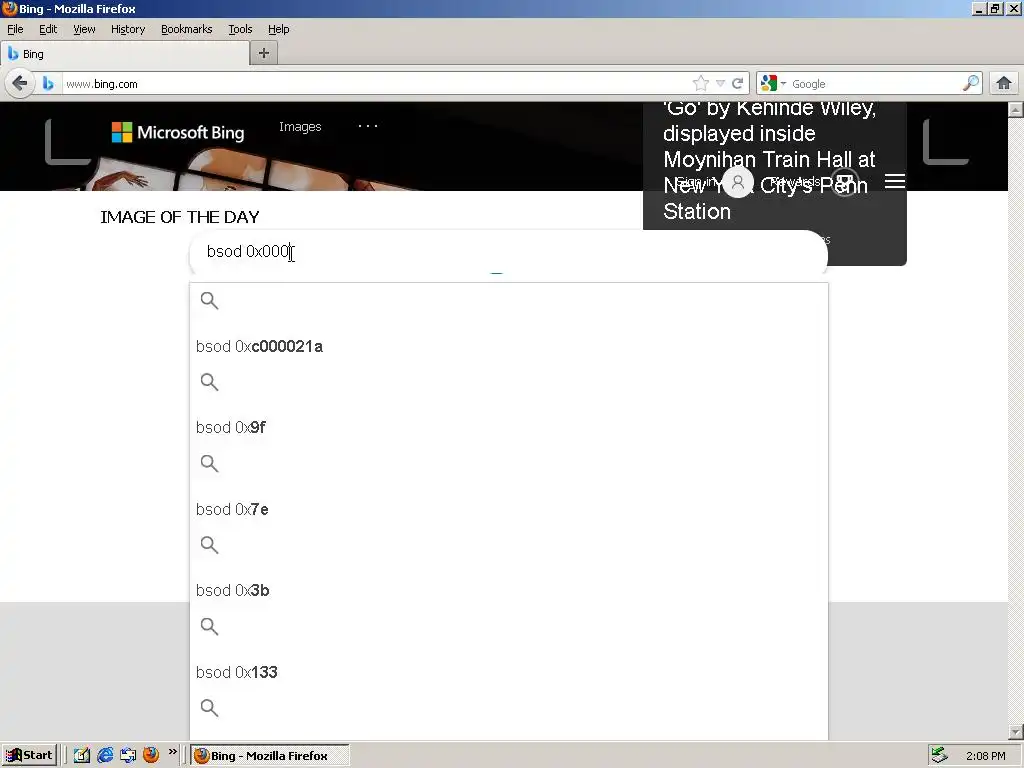The height and width of the screenshot is (768, 1024).
Task: Click the Bing site identity icon in address bar
Action: click(48, 84)
